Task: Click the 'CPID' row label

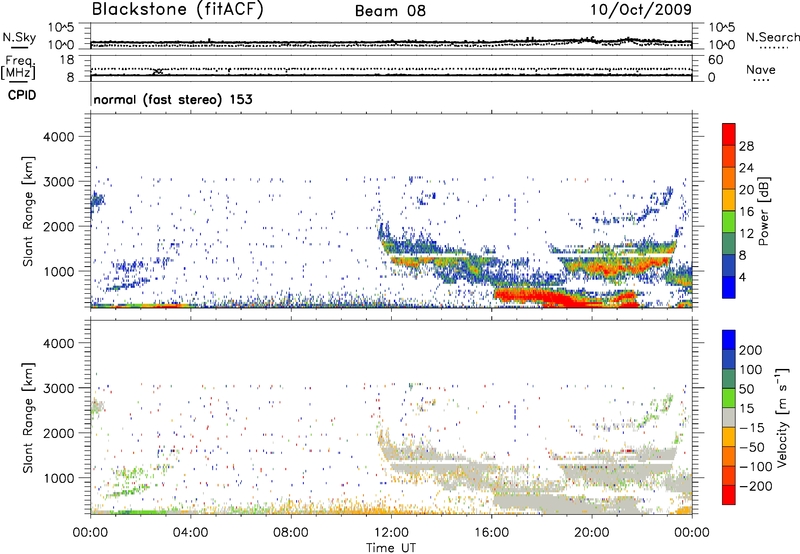Action: [x=22, y=95]
